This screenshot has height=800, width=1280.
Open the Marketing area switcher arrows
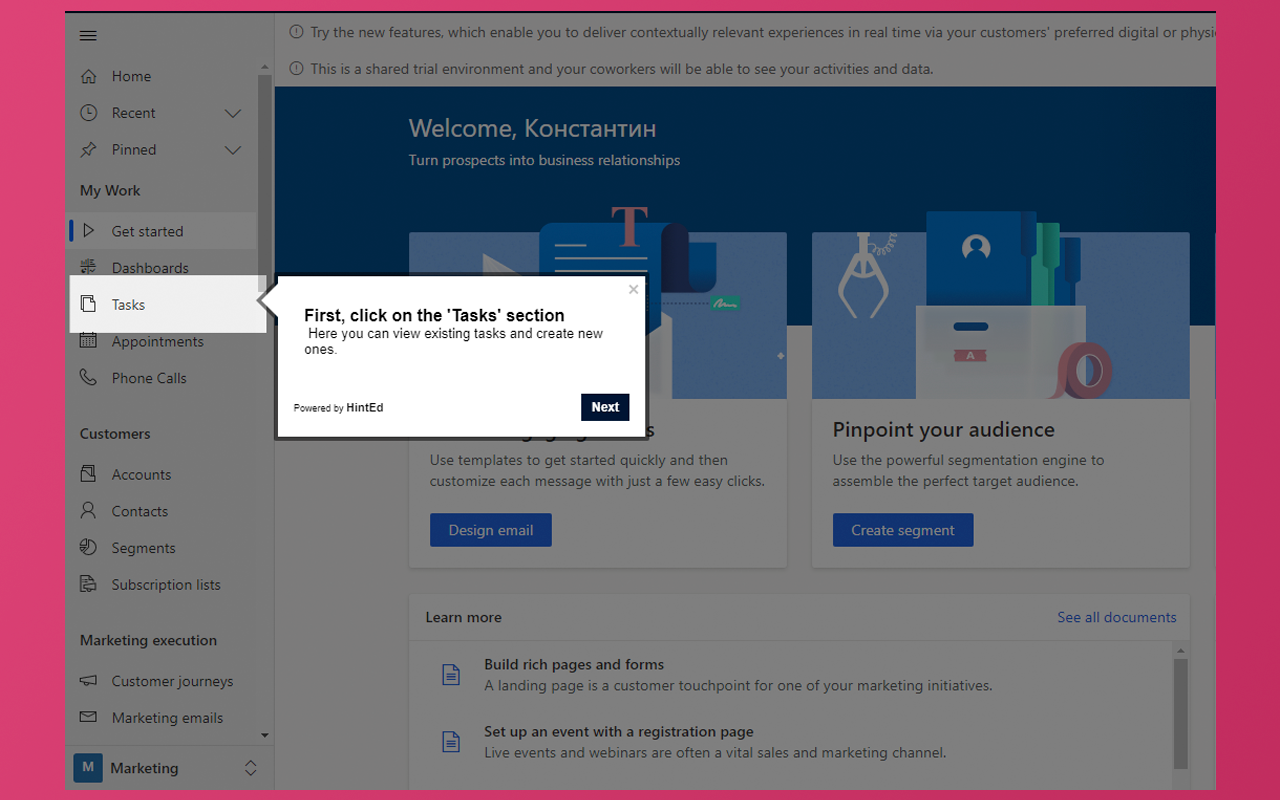click(251, 768)
